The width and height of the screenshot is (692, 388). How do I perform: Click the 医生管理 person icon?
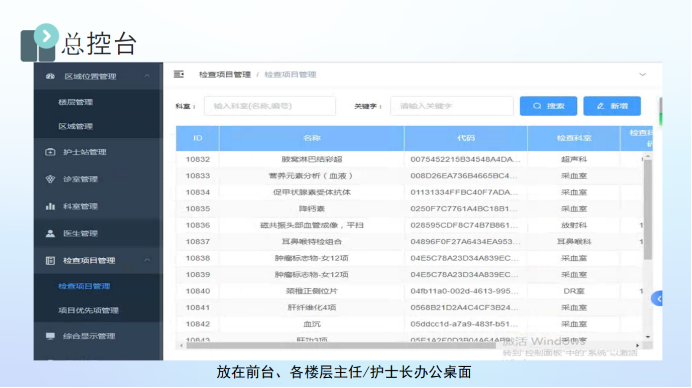pyautogui.click(x=50, y=234)
